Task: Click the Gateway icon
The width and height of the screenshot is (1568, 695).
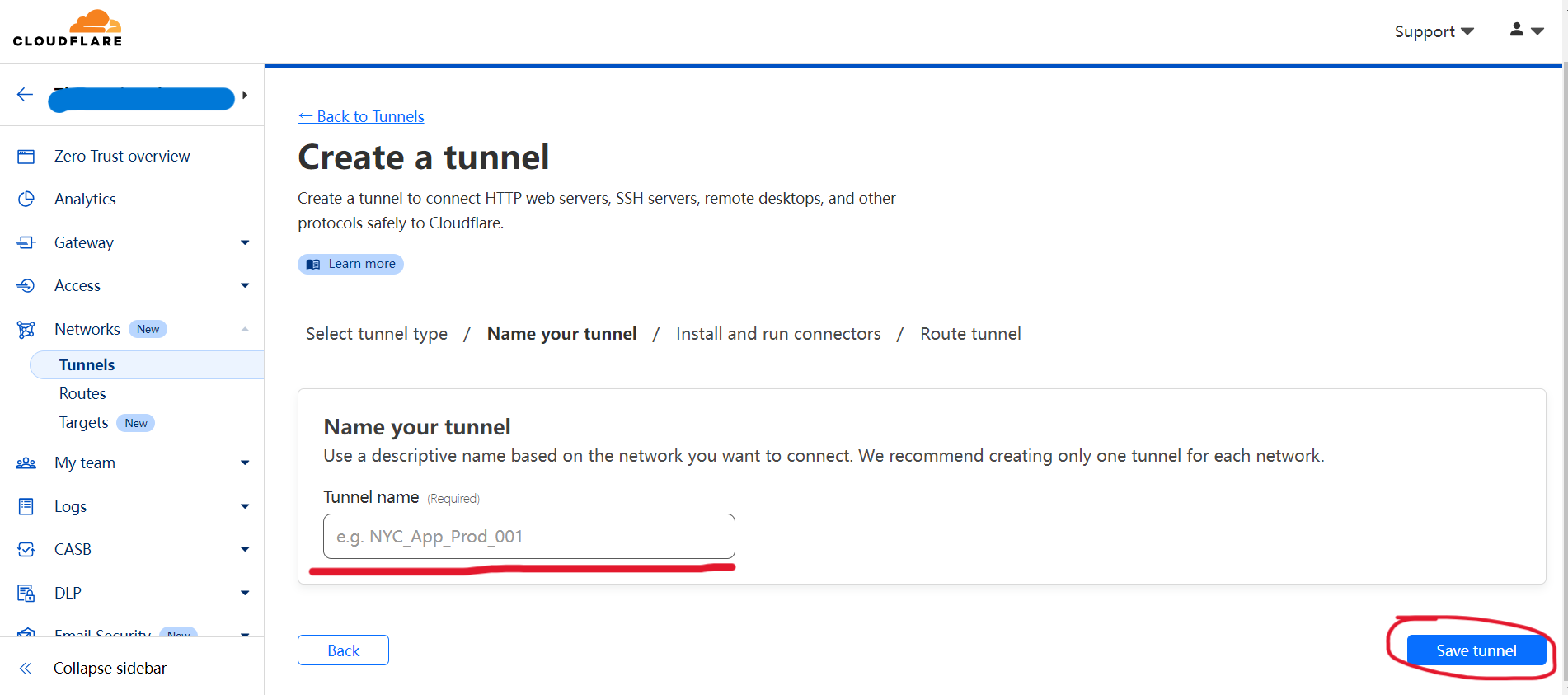Action: click(26, 242)
